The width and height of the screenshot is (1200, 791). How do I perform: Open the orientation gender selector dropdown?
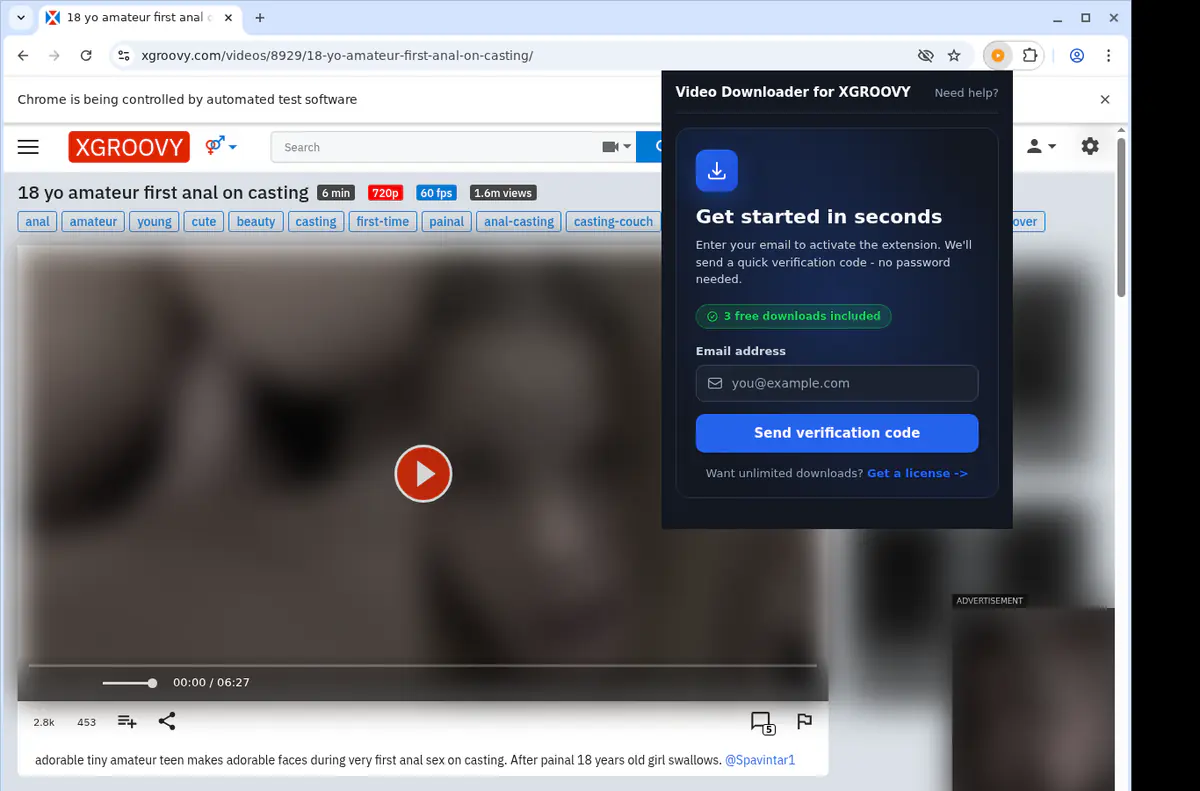coord(221,147)
